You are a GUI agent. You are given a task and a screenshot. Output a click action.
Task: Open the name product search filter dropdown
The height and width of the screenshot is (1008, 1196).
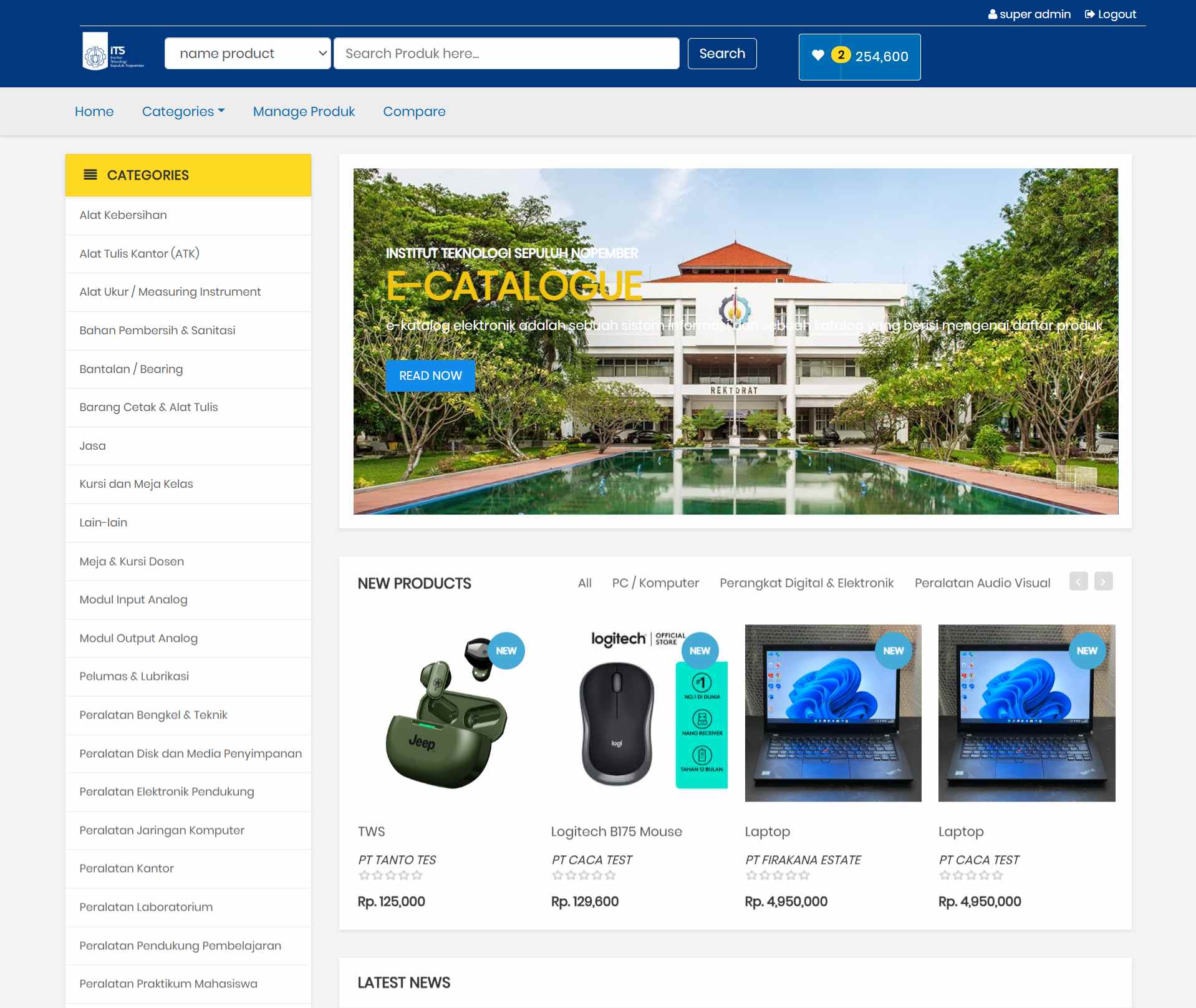point(248,54)
